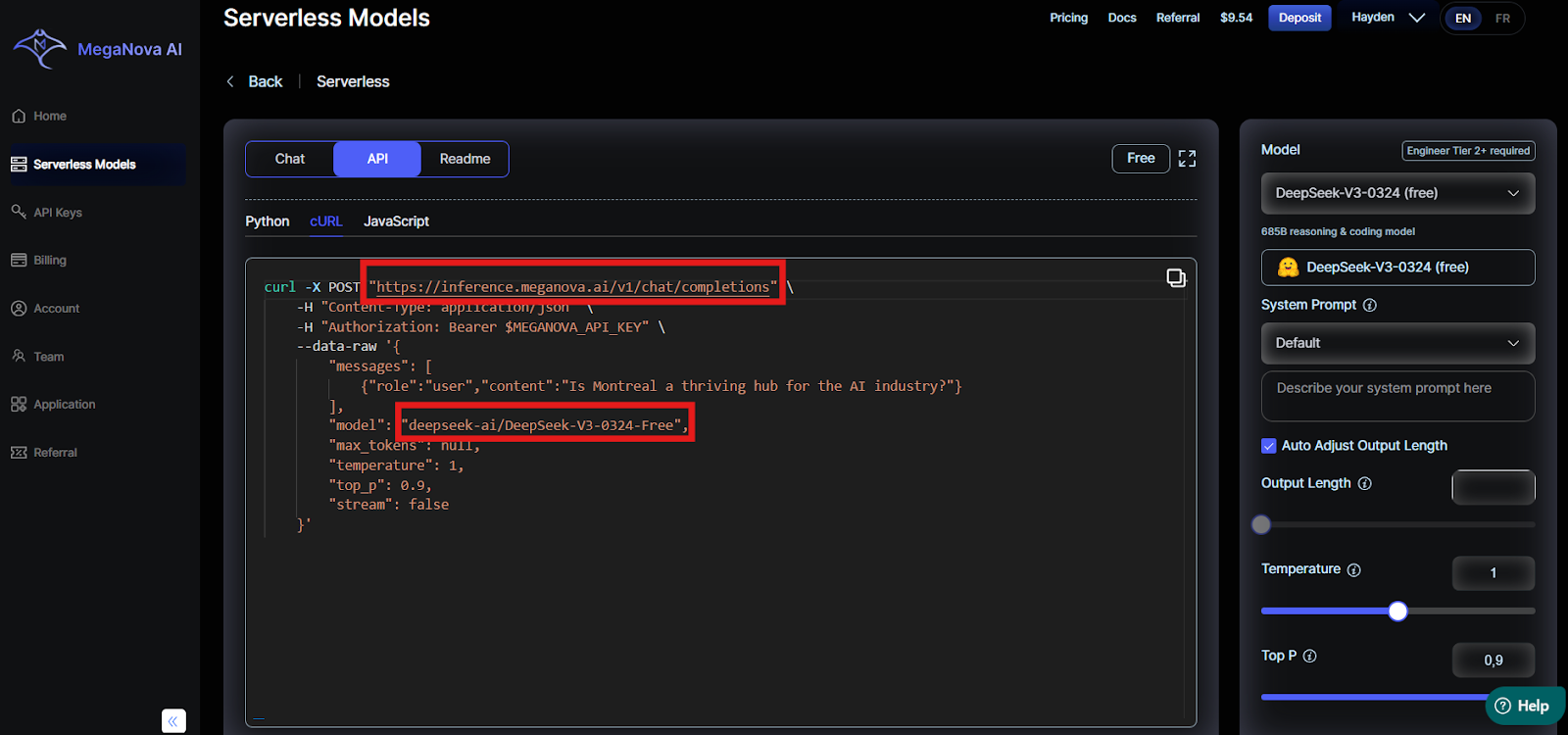This screenshot has width=1568, height=735.
Task: Click the MegaNova AI logo
Action: (x=97, y=48)
